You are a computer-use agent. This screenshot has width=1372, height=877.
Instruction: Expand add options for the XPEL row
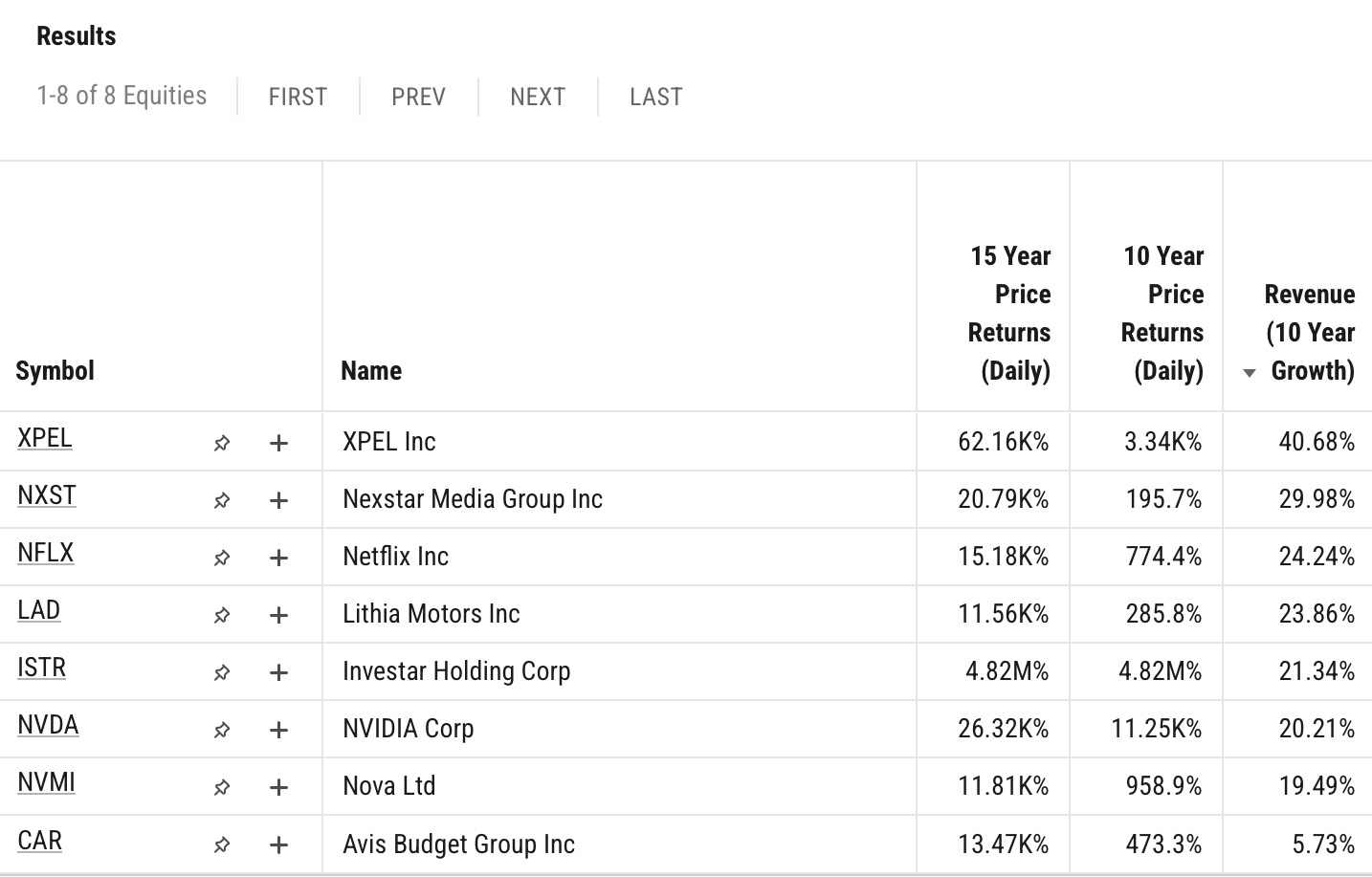tap(278, 443)
